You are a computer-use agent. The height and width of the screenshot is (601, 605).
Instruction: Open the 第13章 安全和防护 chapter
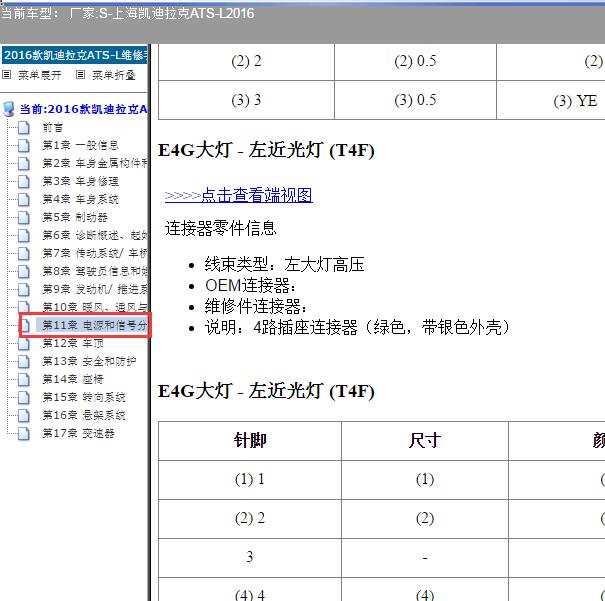89,361
